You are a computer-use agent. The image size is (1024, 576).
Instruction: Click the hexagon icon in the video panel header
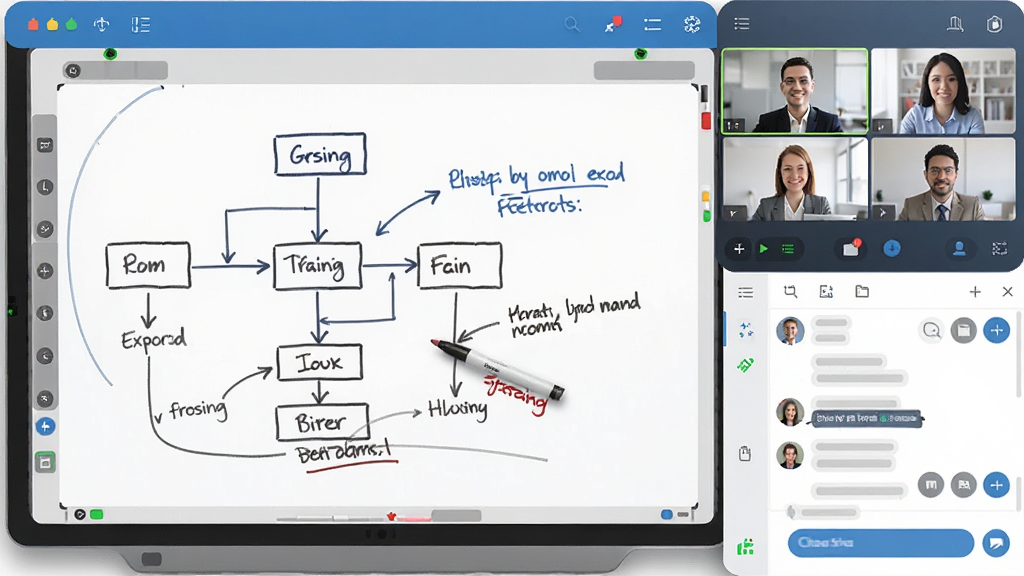click(994, 24)
